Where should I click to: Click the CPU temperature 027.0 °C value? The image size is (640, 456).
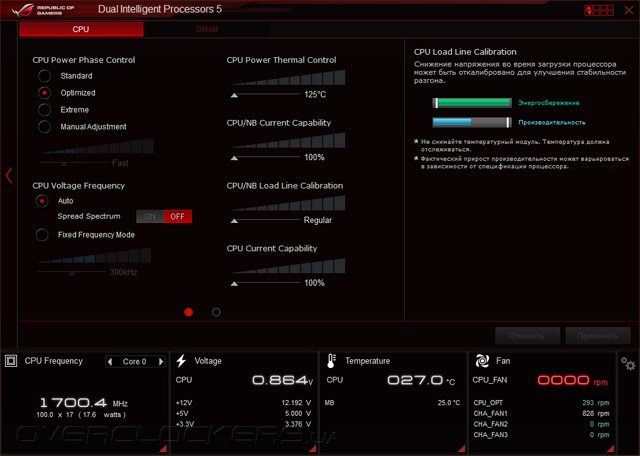tap(421, 380)
